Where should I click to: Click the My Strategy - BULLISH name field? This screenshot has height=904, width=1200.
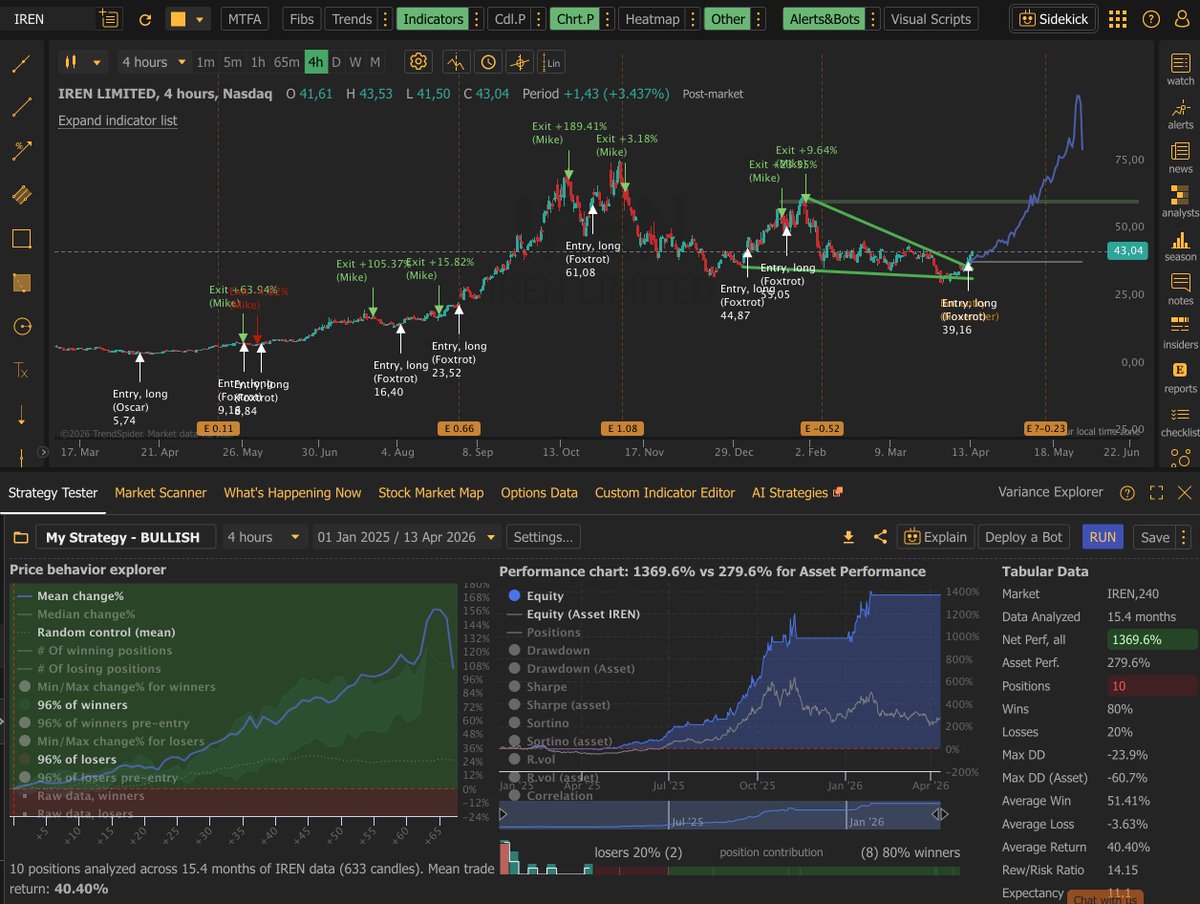tap(125, 537)
